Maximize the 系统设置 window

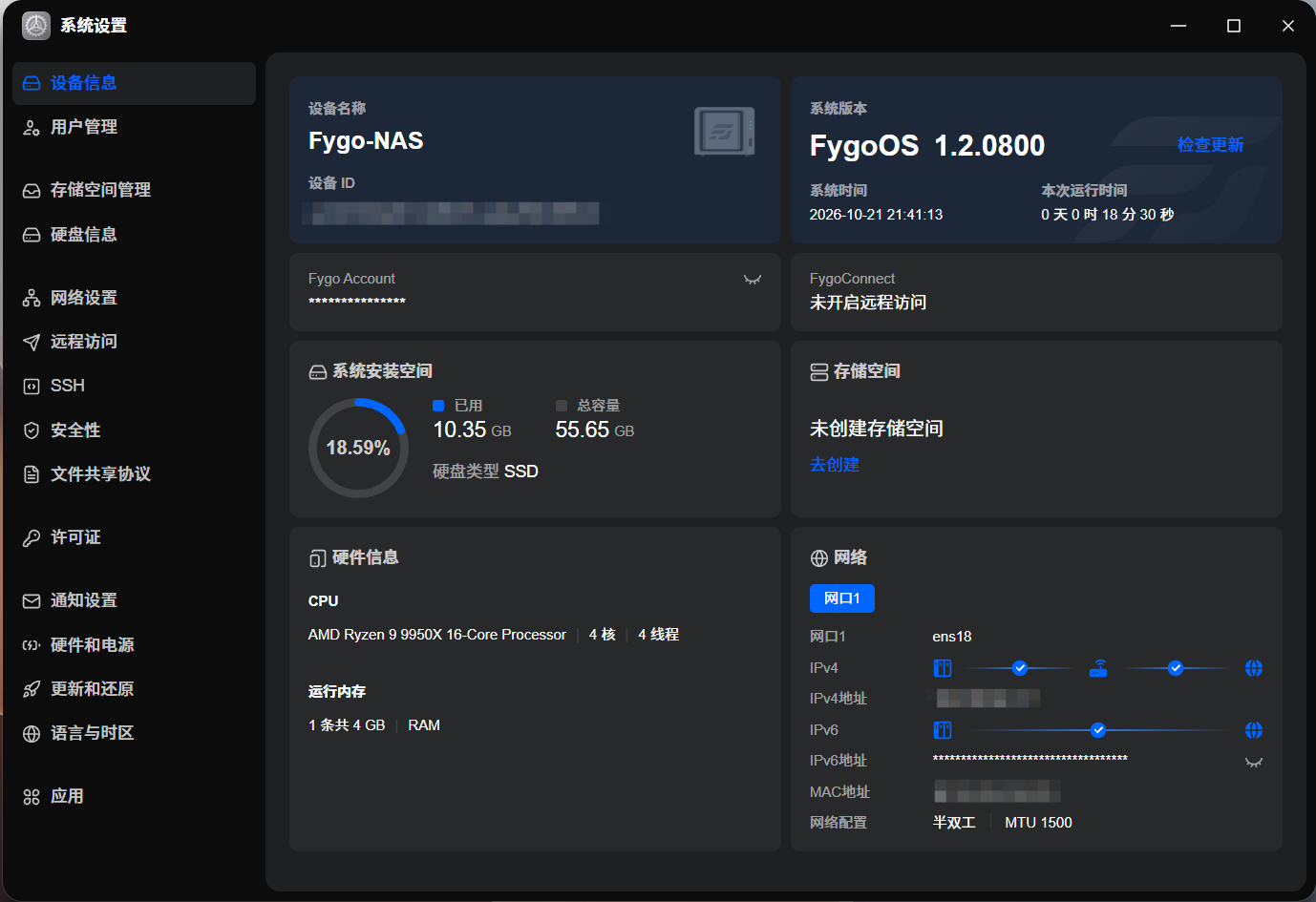[x=1234, y=26]
